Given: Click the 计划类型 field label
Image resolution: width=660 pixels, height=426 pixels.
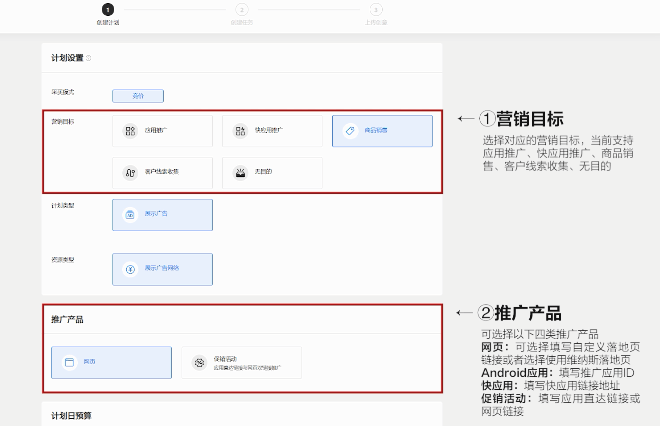Looking at the screenshot, I should (x=63, y=205).
